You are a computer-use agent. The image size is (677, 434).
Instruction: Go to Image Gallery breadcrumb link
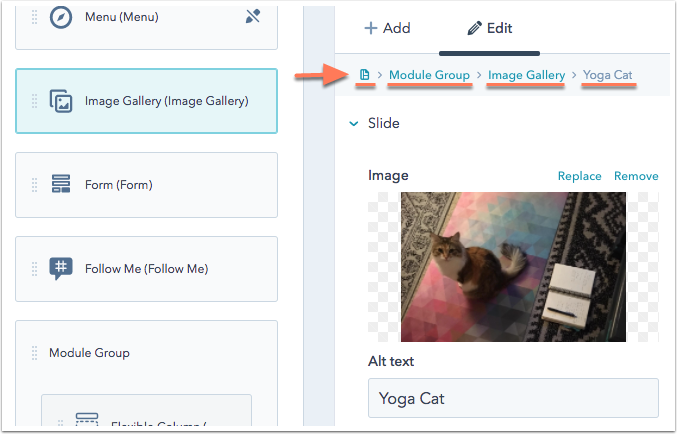527,75
